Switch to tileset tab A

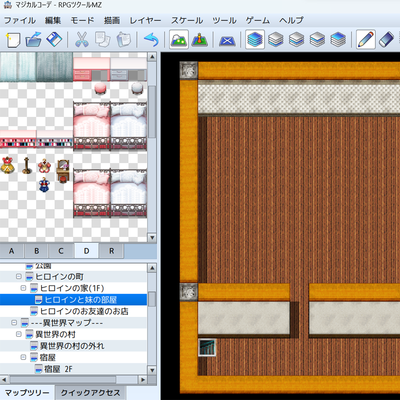(12, 251)
